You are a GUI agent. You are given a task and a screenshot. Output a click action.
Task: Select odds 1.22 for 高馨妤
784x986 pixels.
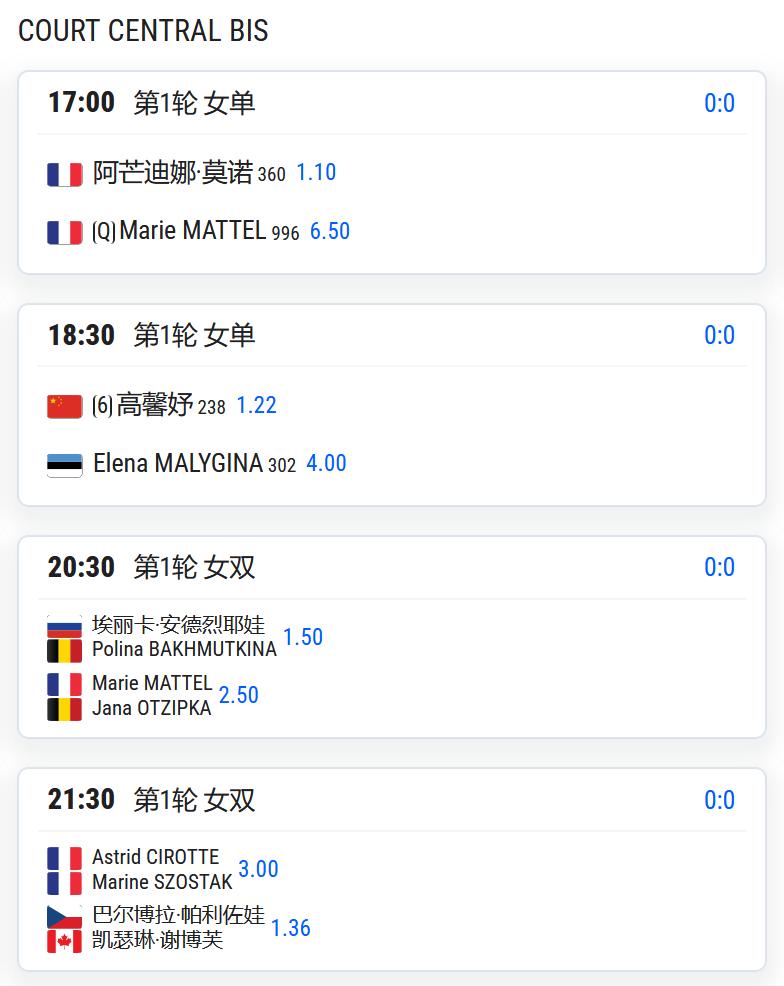(x=257, y=406)
